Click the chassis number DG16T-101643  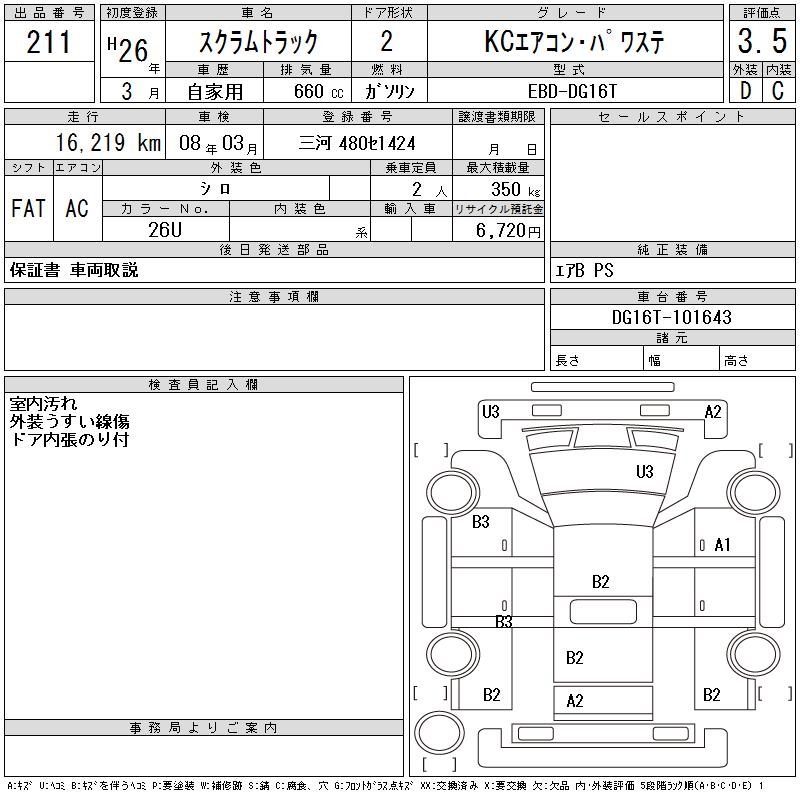(x=672, y=317)
